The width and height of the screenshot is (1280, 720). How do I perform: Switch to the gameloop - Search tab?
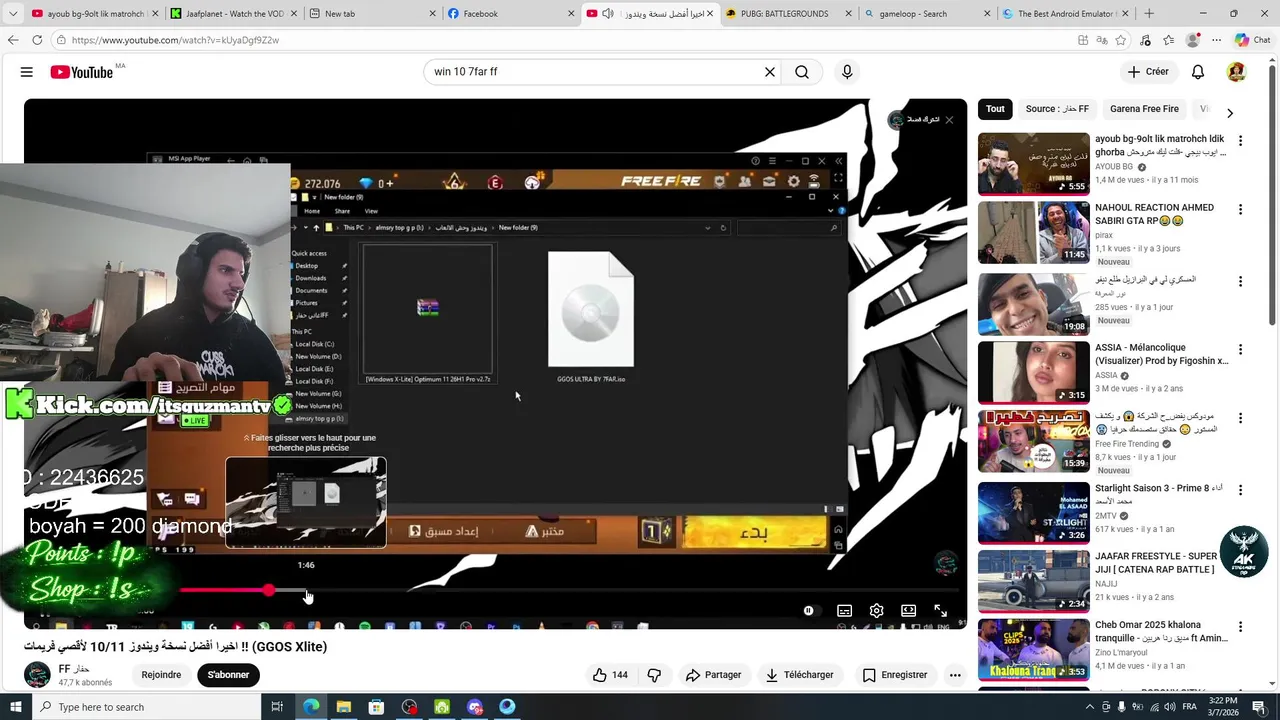(x=927, y=14)
